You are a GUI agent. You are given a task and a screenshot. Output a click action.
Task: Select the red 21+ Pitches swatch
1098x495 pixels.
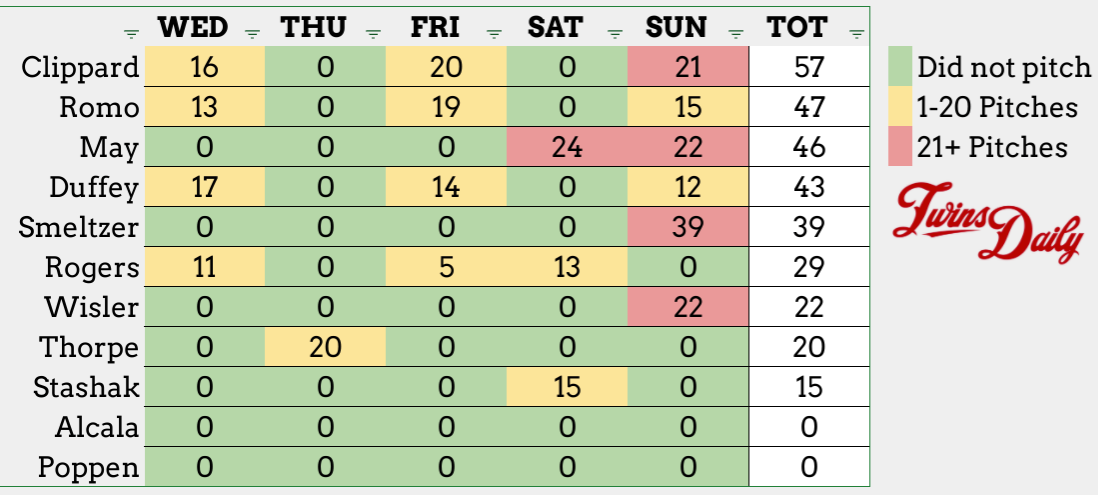(900, 146)
